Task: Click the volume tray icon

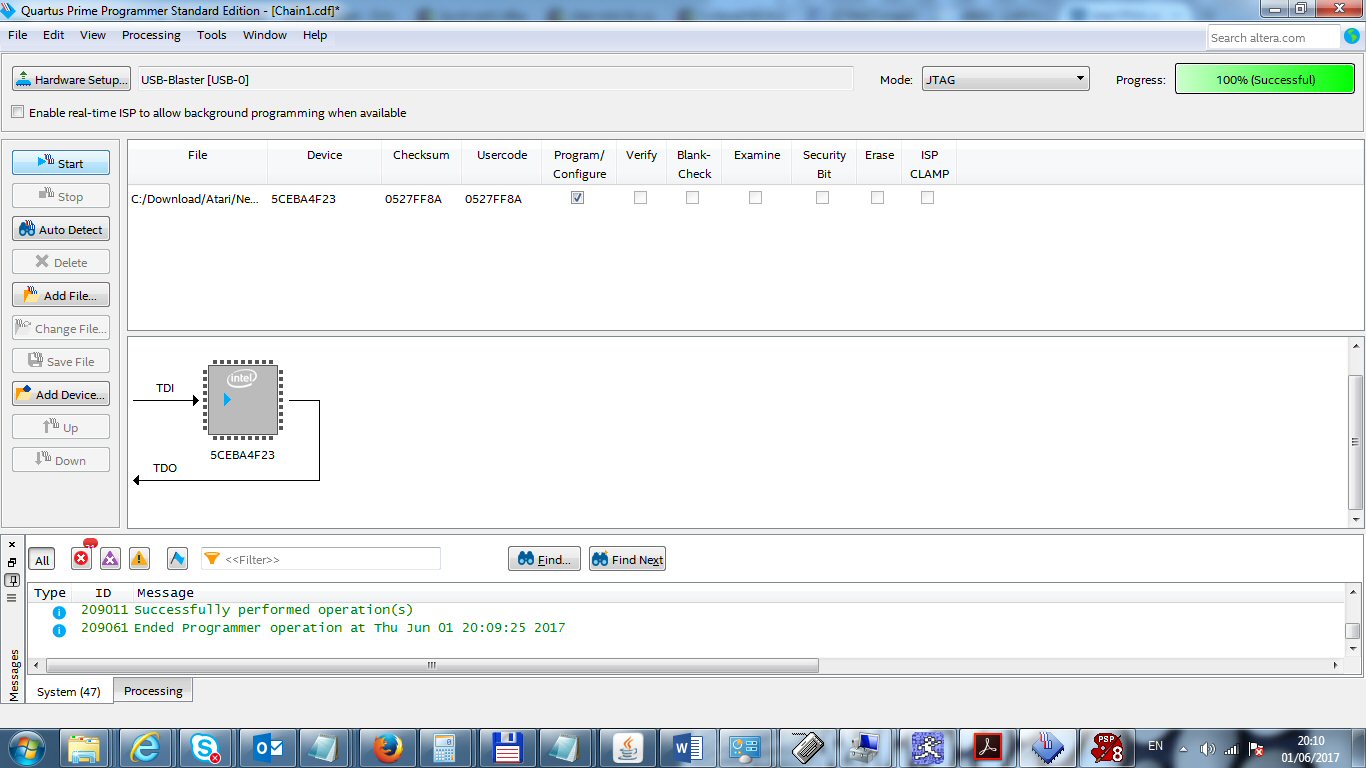Action: [x=1207, y=749]
